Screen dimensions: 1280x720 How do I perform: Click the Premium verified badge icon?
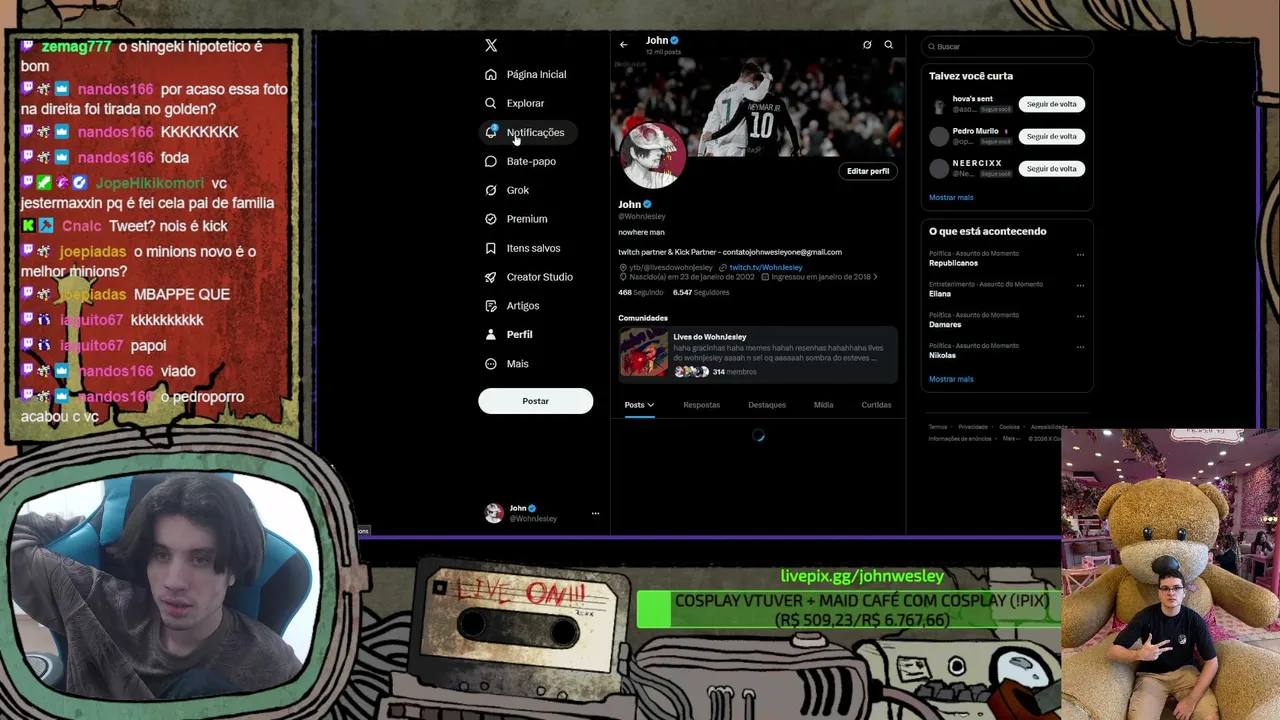(x=491, y=219)
